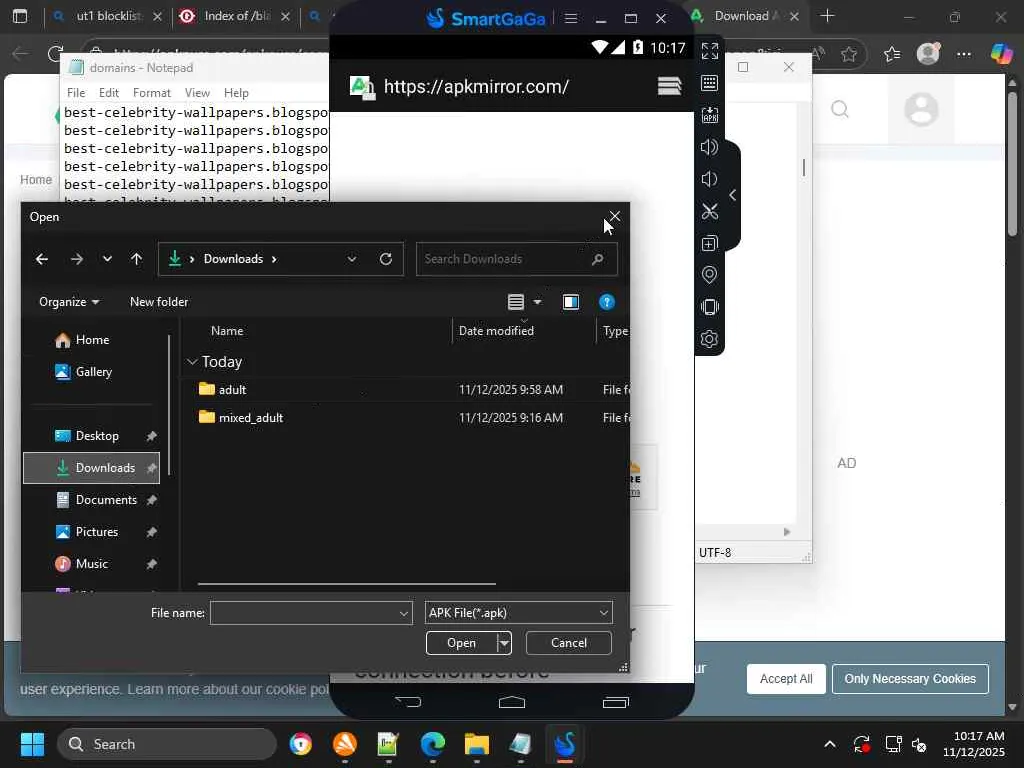1024x768 pixels.
Task: Click the taskbar Search box
Action: (x=167, y=744)
